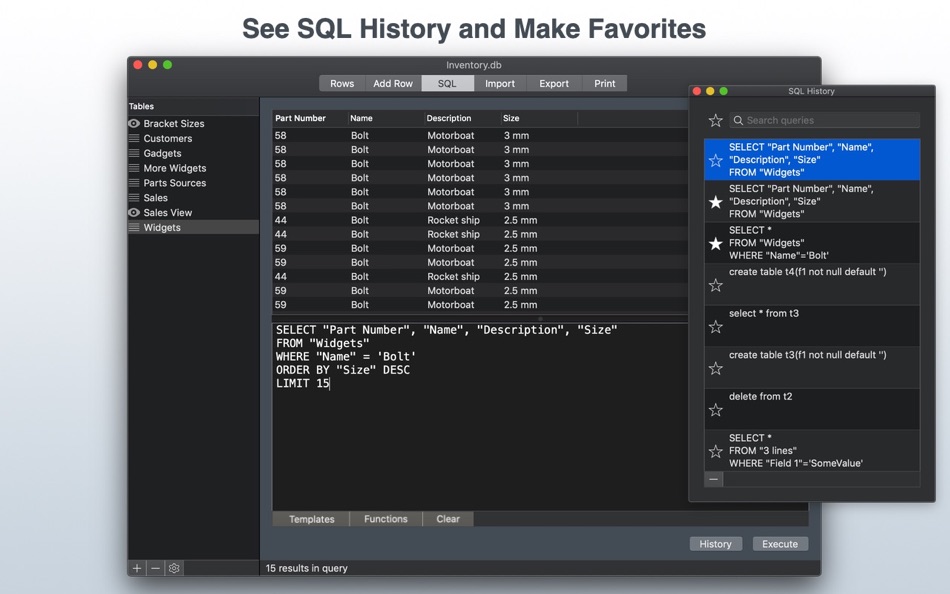Select history query create table t4
Image resolution: width=950 pixels, height=594 pixels.
812,284
